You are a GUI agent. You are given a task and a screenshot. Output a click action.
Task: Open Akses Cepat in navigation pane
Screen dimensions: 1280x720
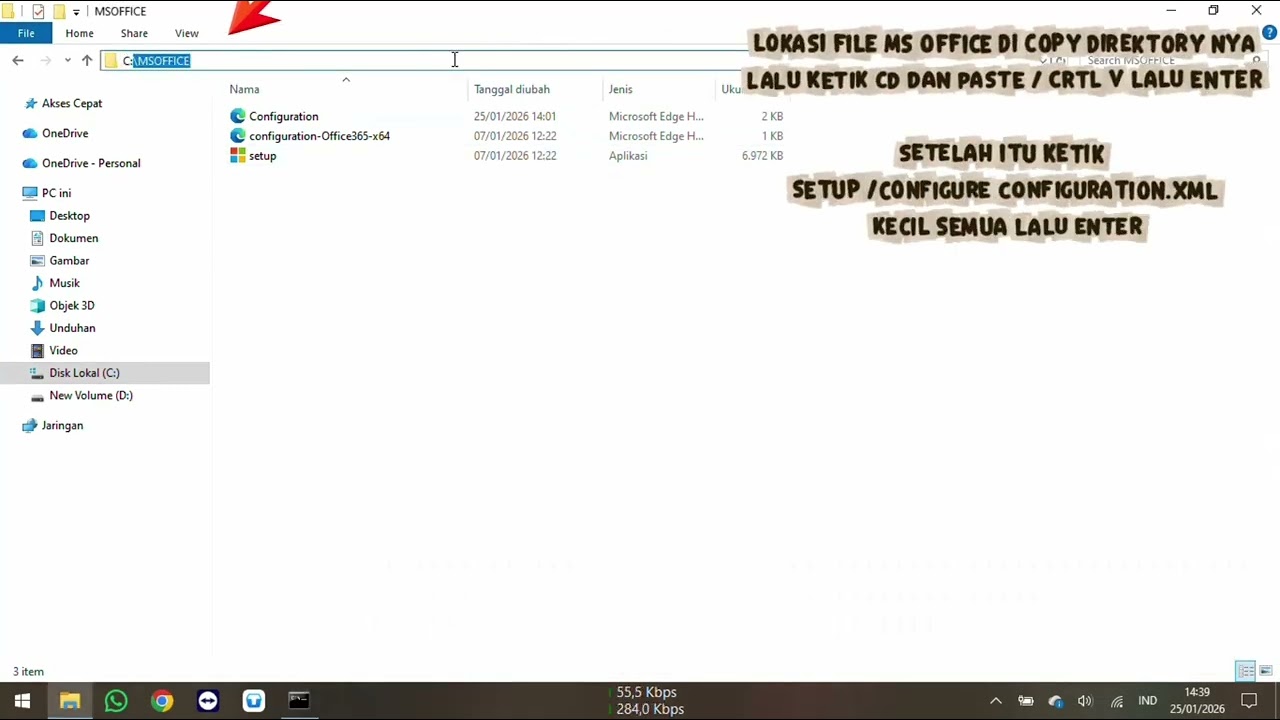point(72,103)
